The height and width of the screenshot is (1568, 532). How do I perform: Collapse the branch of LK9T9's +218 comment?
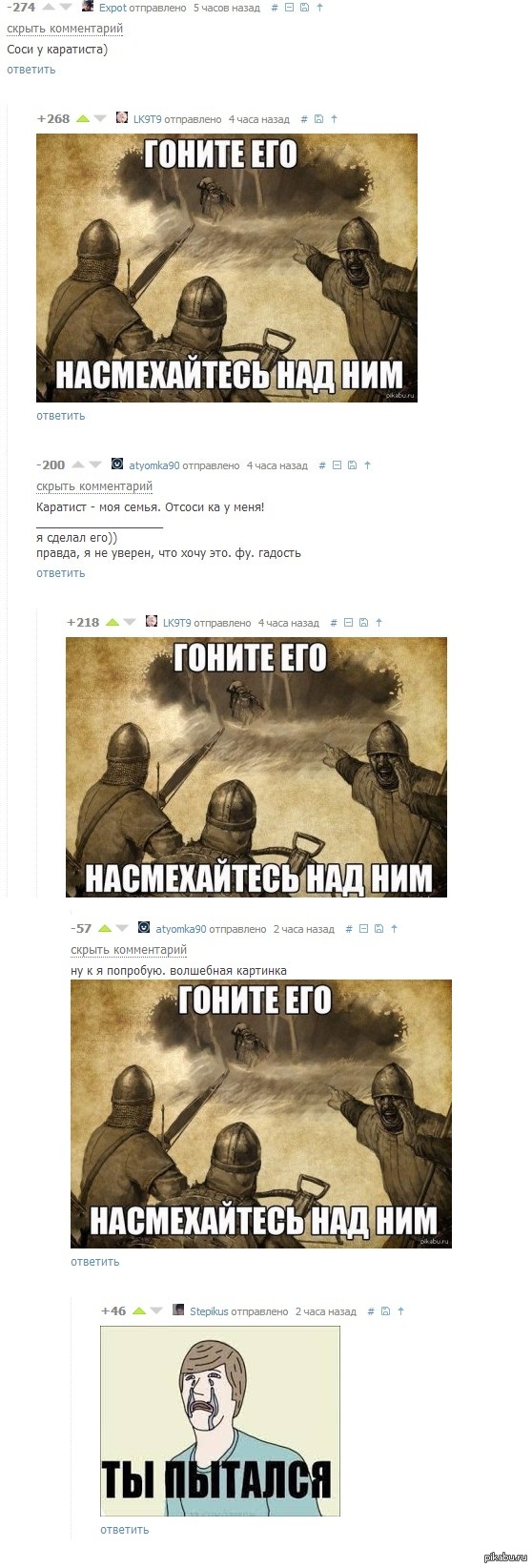(348, 623)
